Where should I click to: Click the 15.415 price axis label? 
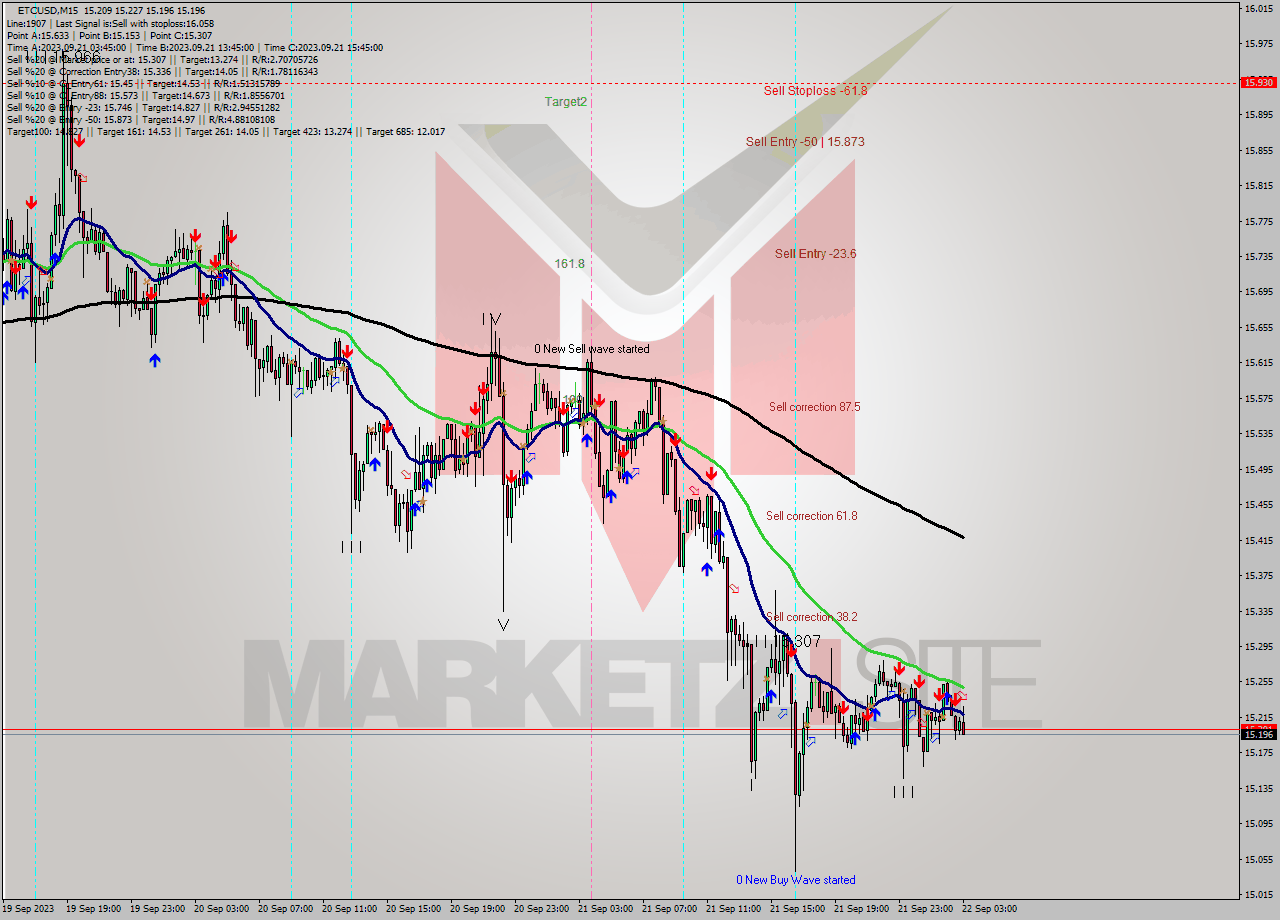point(1257,540)
